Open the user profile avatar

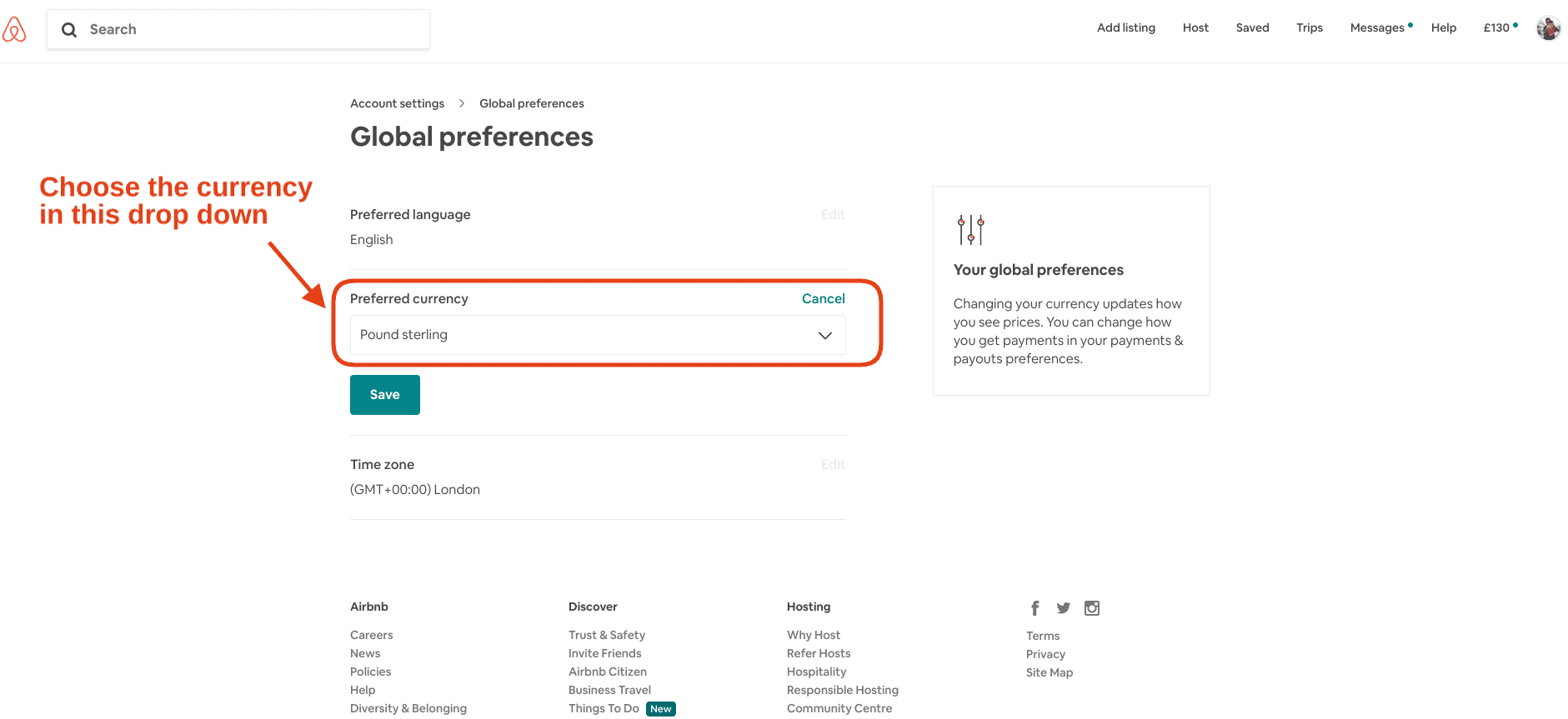tap(1548, 28)
